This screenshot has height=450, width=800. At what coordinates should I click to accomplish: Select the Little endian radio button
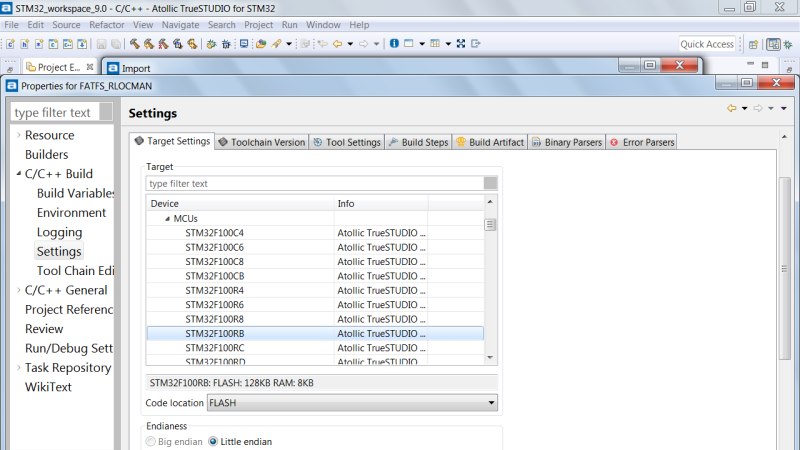[213, 441]
